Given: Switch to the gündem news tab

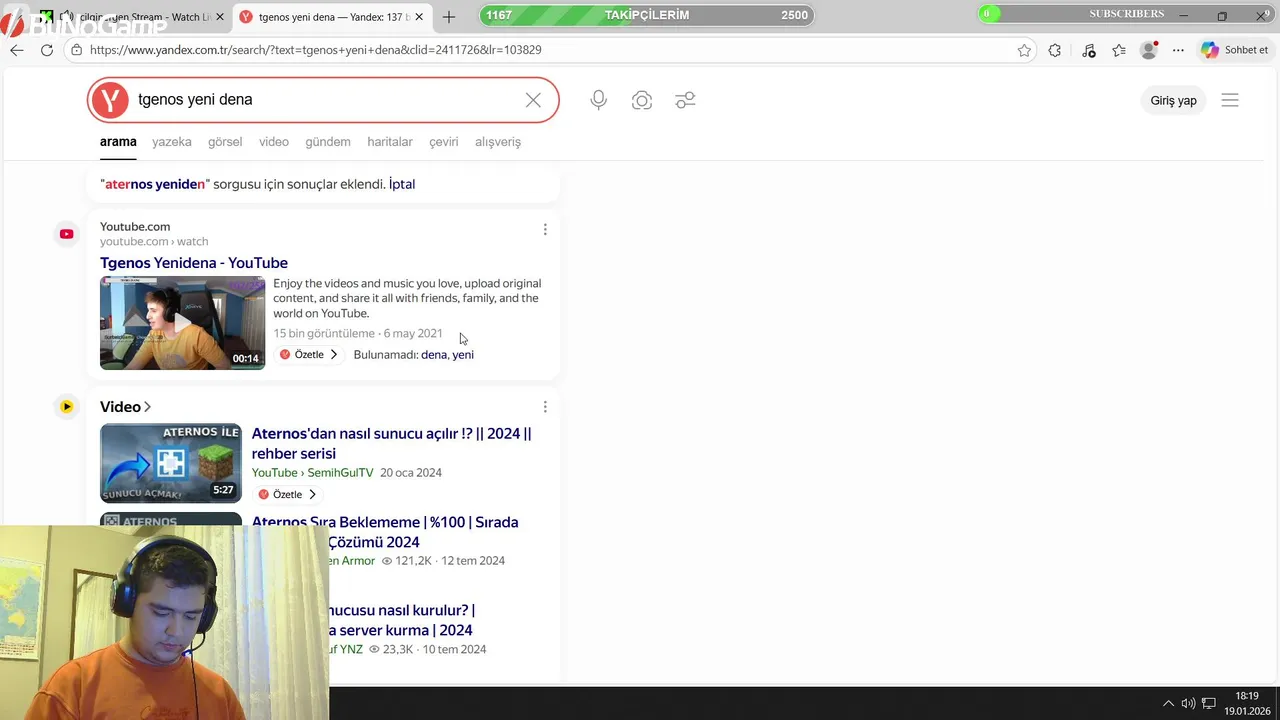Looking at the screenshot, I should click(328, 142).
